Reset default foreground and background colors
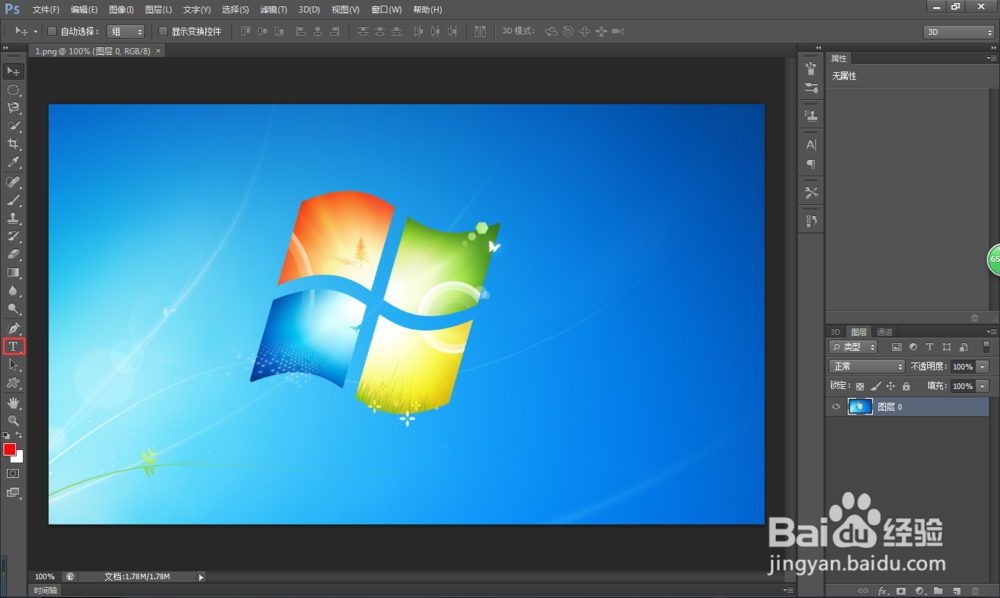1000x598 pixels. tap(6, 435)
